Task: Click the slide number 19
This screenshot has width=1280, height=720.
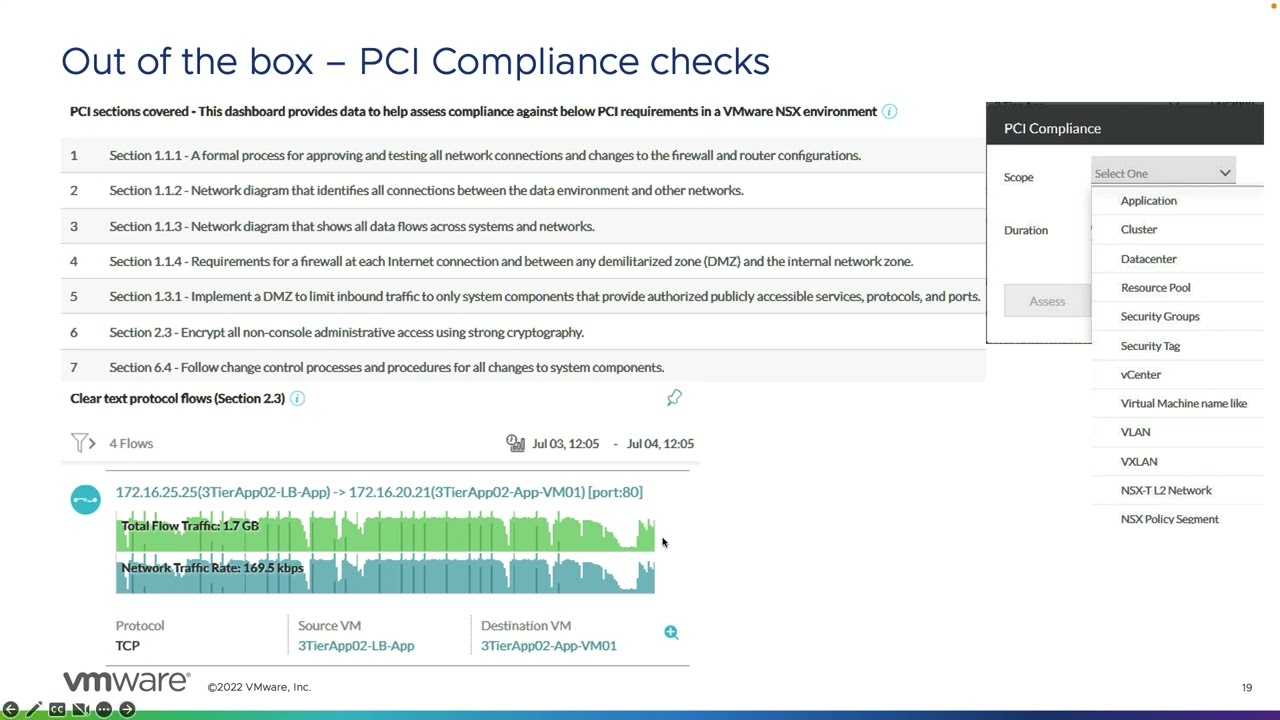Action: click(1247, 687)
